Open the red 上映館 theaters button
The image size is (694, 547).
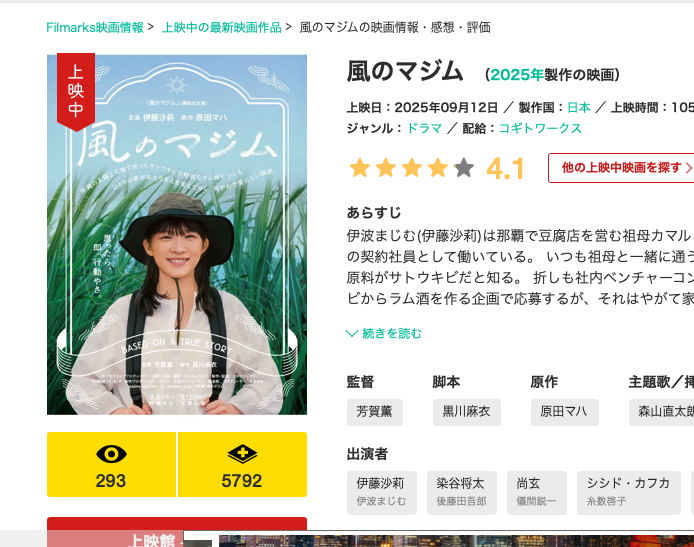(x=177, y=532)
